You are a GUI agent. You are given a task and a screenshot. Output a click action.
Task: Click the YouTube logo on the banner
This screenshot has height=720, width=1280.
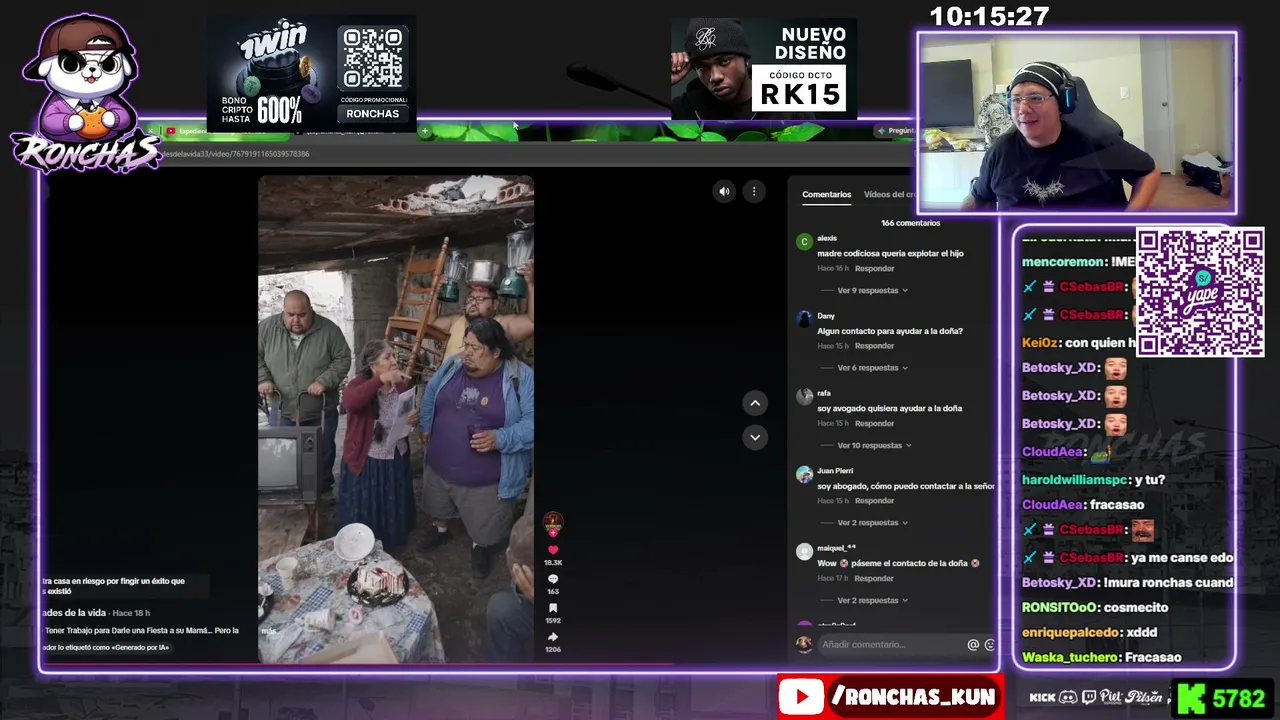click(801, 697)
